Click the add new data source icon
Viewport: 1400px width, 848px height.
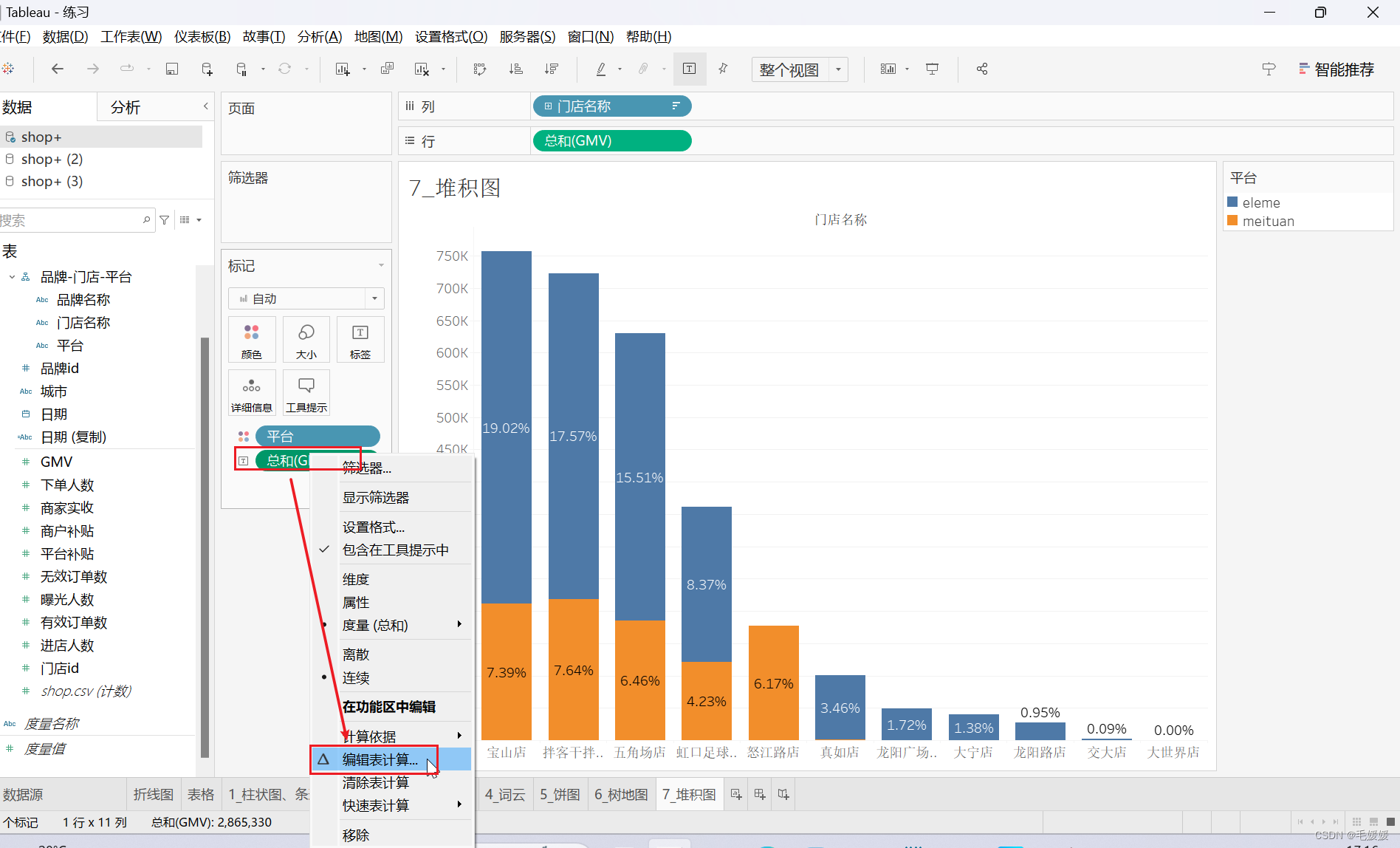click(207, 69)
